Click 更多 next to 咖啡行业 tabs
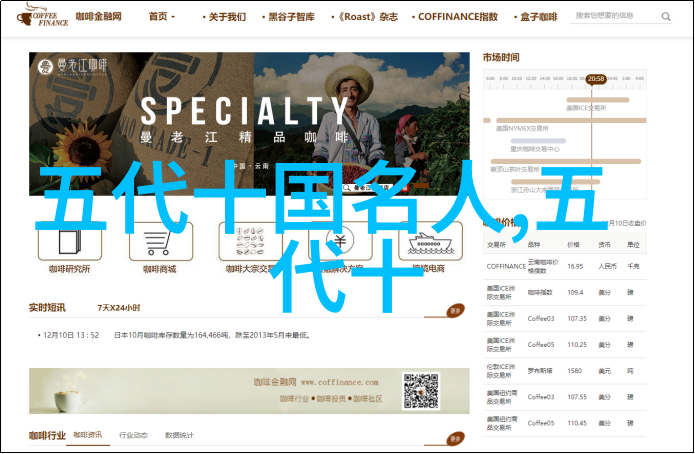This screenshot has width=695, height=454. pos(455,438)
